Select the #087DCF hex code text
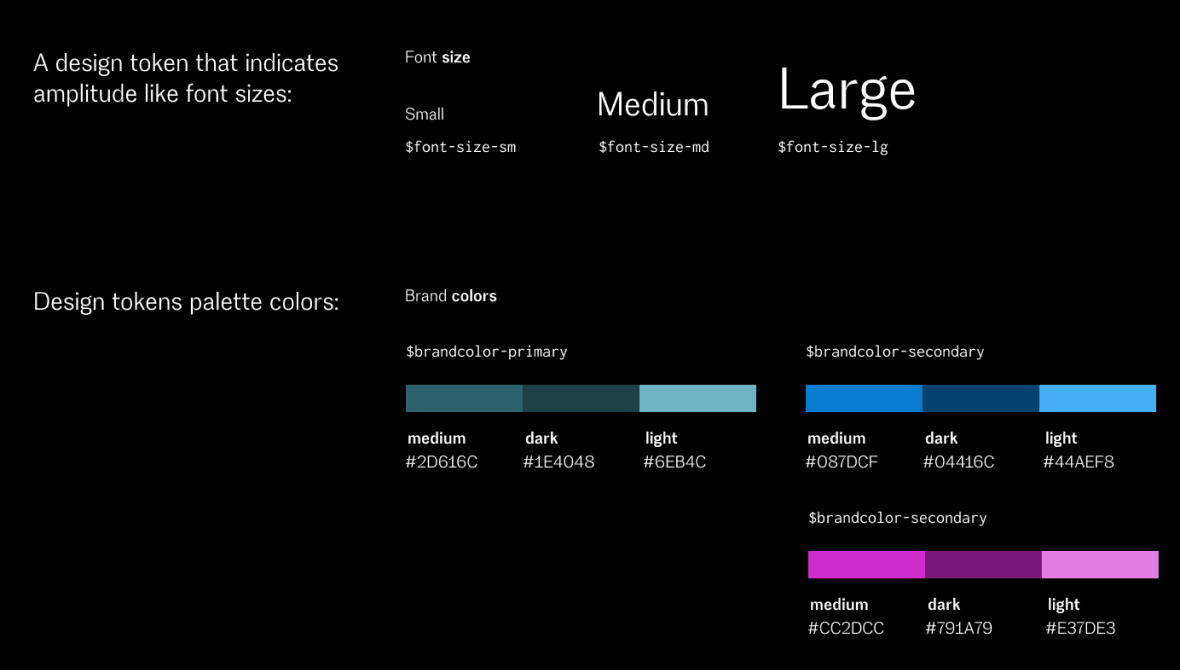The image size is (1180, 670). point(841,462)
